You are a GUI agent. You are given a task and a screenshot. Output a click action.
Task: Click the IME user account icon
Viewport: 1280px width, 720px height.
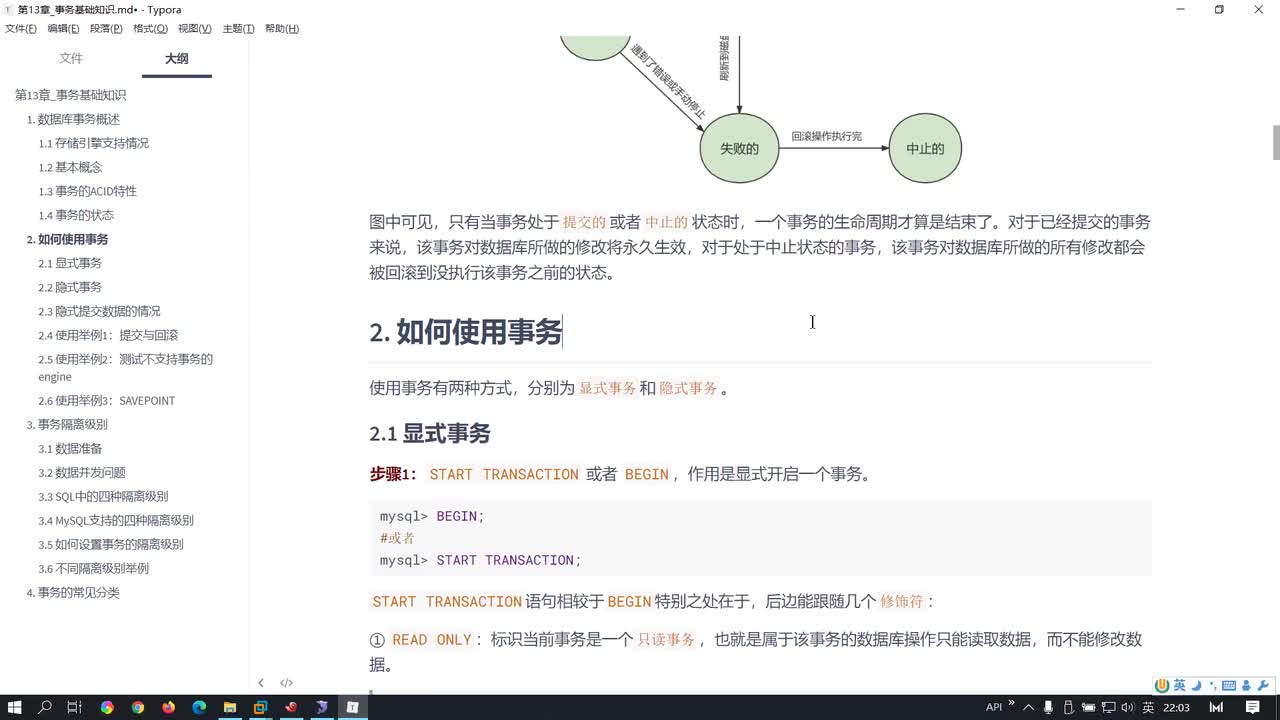coord(1247,686)
